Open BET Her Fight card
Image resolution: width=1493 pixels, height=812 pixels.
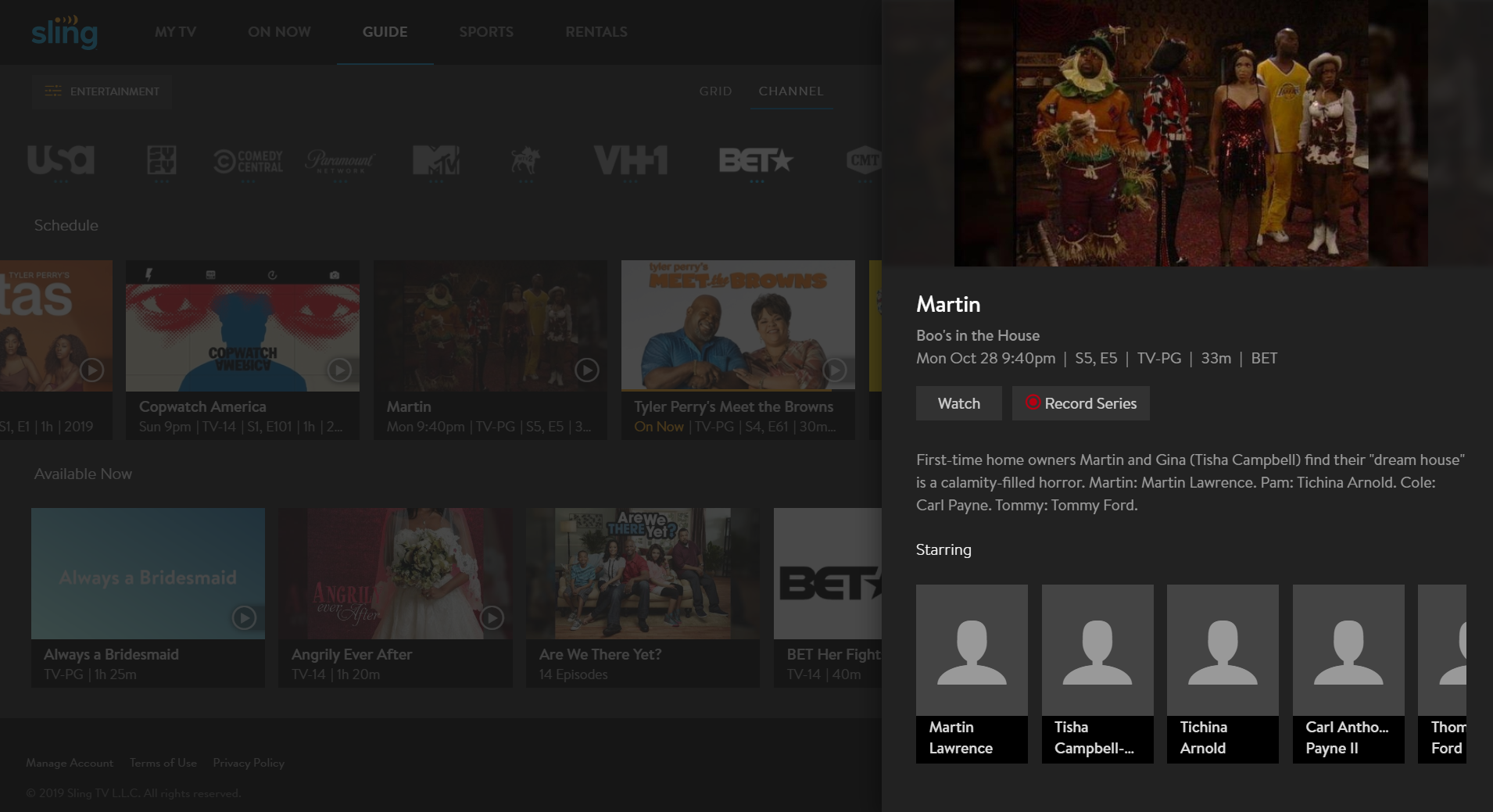tap(828, 598)
